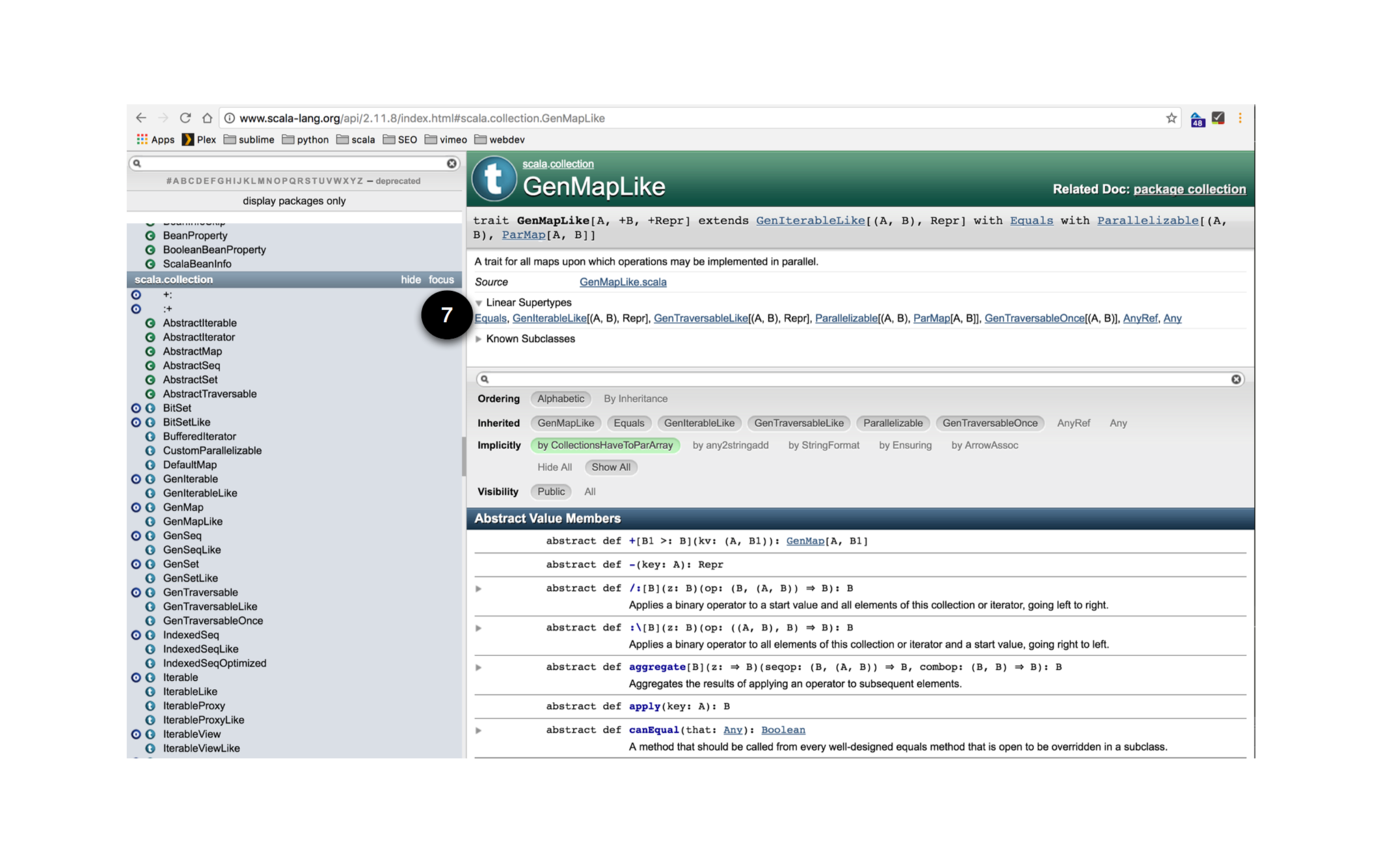This screenshot has height=868, width=1389.
Task: Open the scala bookmarks folder
Action: (x=355, y=139)
